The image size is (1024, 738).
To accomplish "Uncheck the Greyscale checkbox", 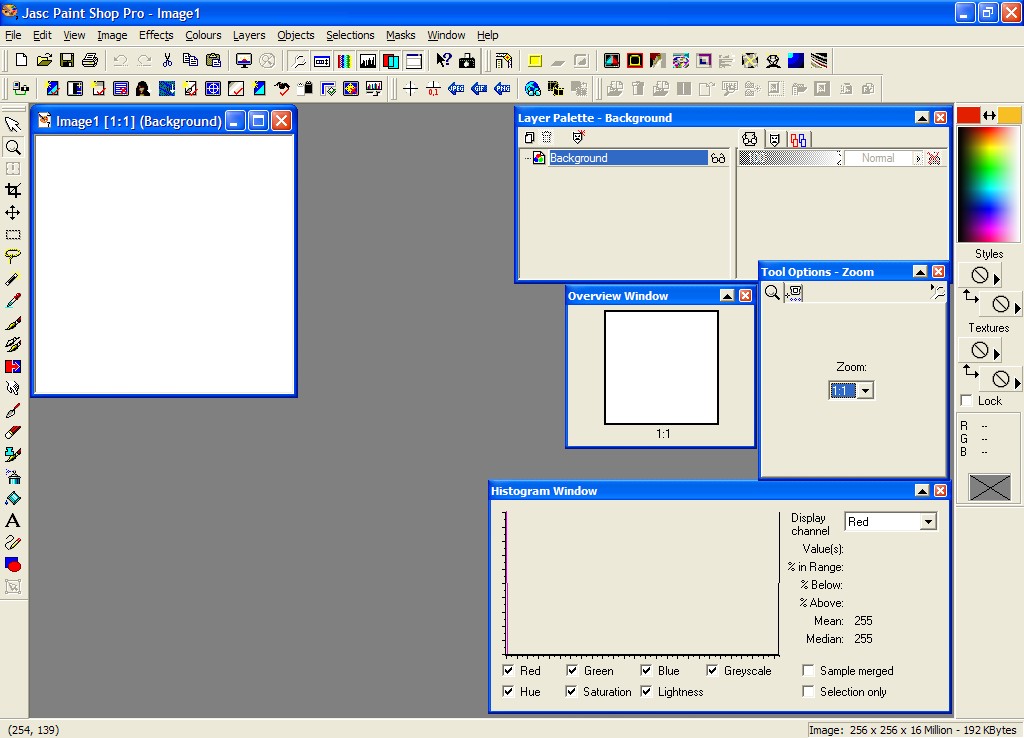I will pyautogui.click(x=712, y=670).
